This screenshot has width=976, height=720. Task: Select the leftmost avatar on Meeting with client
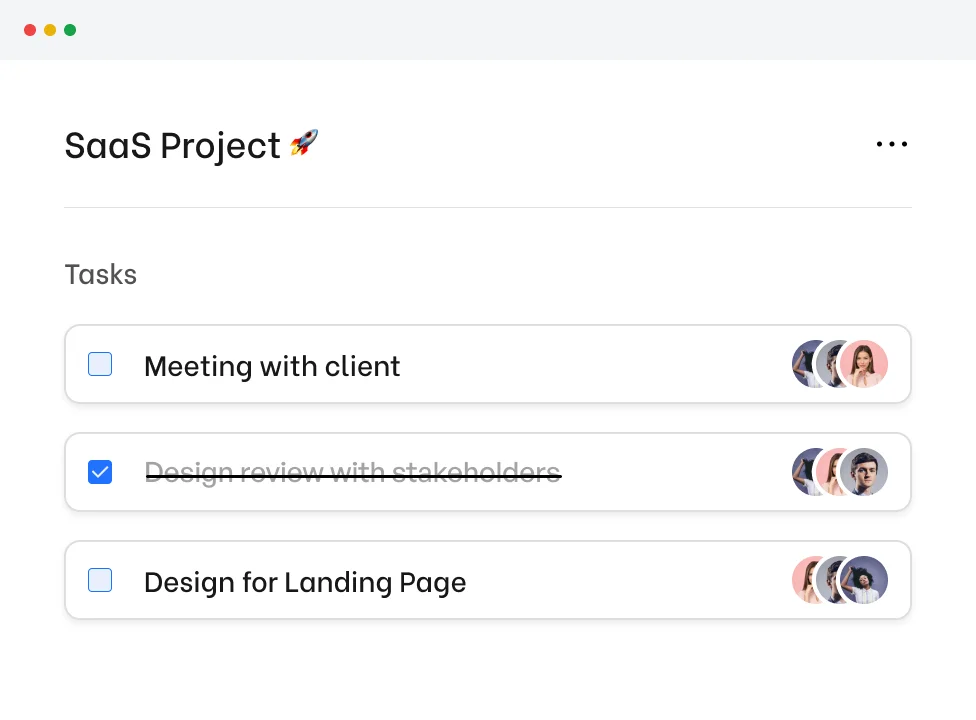coord(803,364)
